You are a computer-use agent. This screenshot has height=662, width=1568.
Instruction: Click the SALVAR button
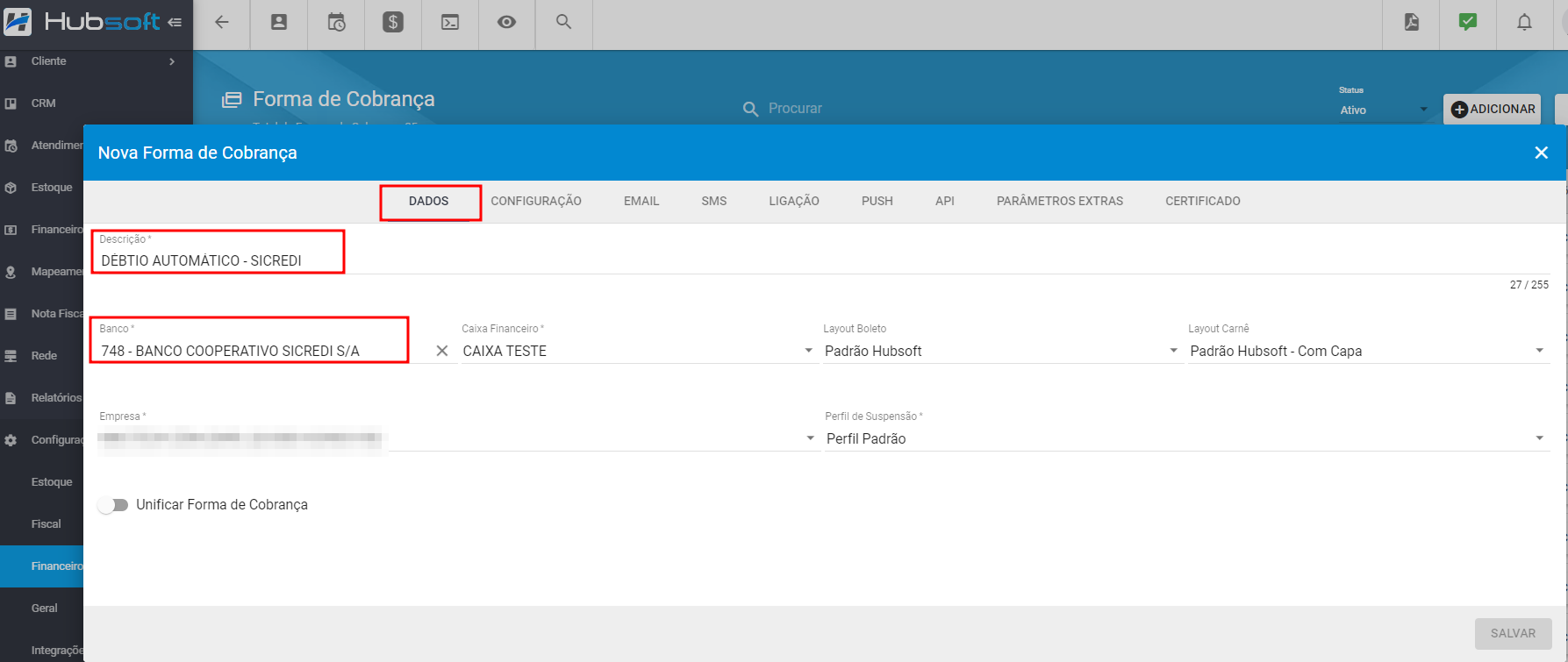(x=1514, y=633)
